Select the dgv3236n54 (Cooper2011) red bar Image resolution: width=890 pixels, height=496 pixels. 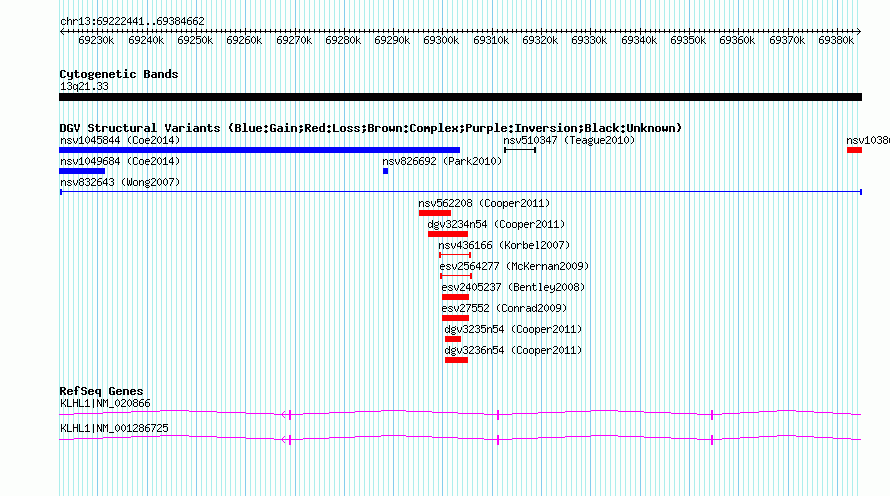(x=456, y=360)
